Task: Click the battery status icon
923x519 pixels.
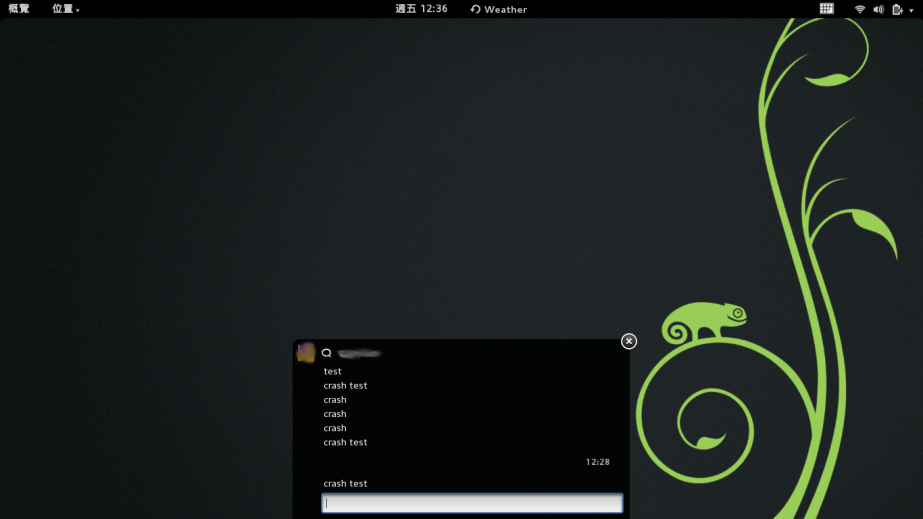Action: pos(897,9)
